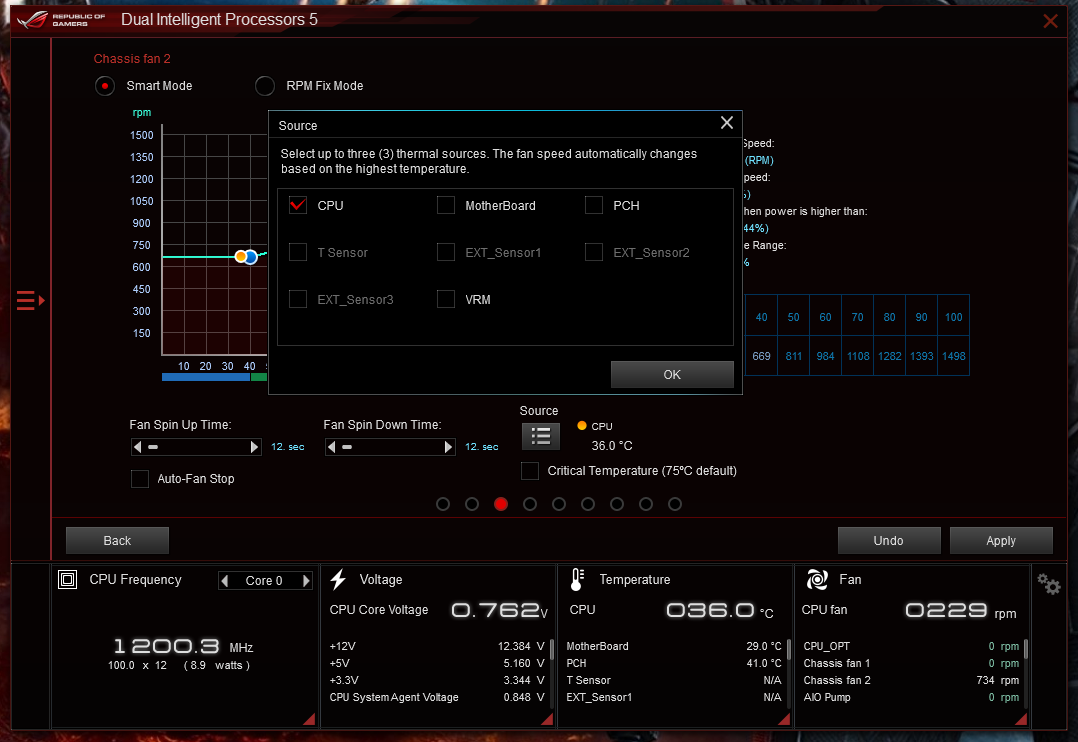The image size is (1078, 742).
Task: Select RPM Fix Mode radio button
Action: tap(265, 86)
